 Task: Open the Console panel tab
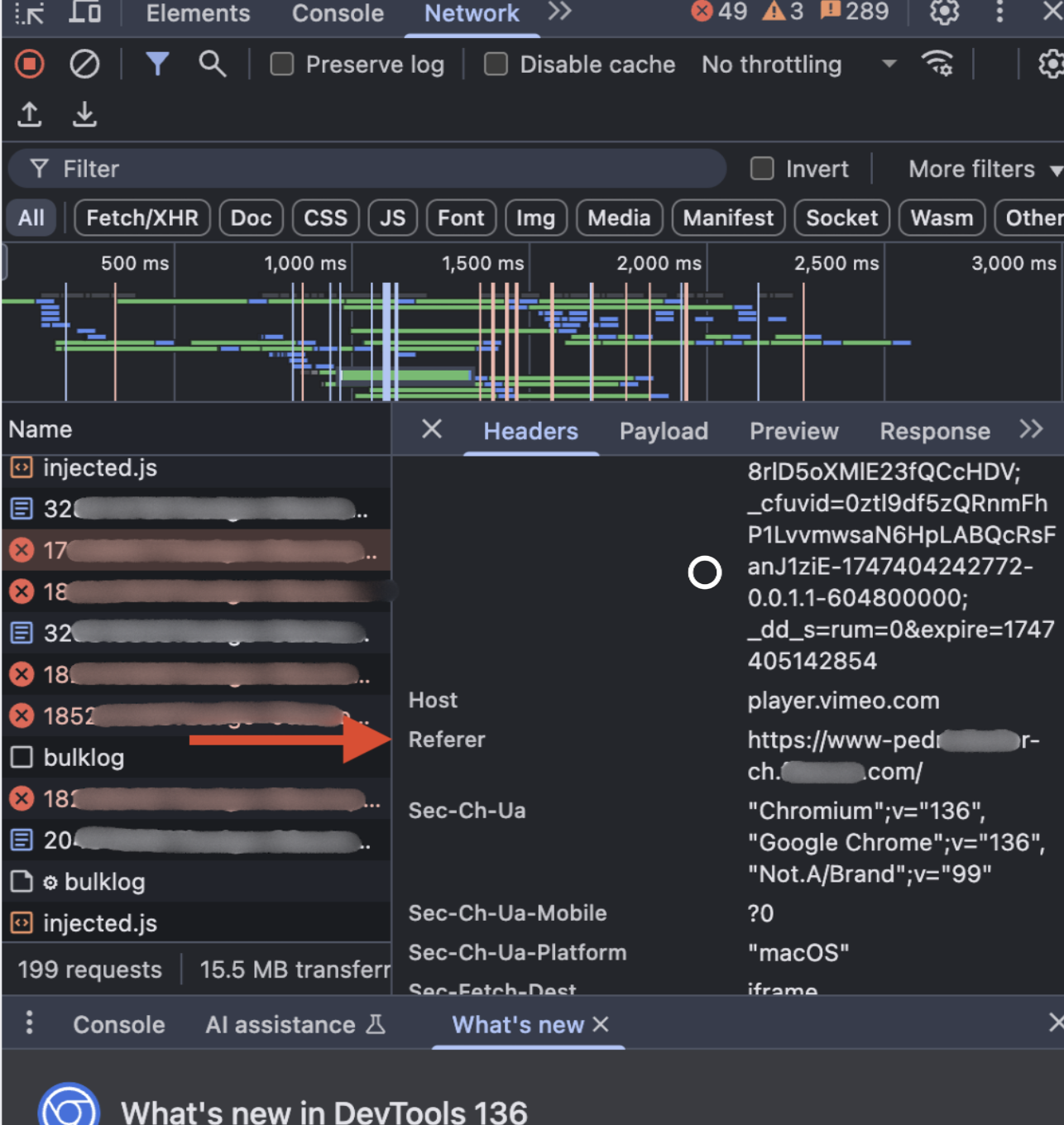coord(338,13)
